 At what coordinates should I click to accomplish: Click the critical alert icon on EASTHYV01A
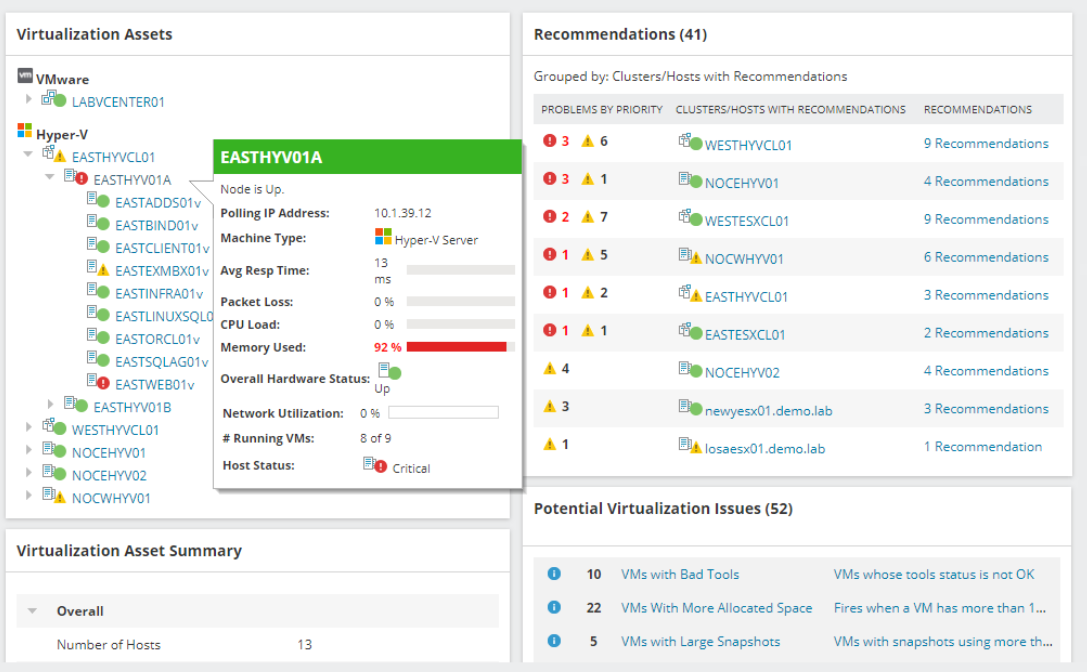(x=82, y=176)
